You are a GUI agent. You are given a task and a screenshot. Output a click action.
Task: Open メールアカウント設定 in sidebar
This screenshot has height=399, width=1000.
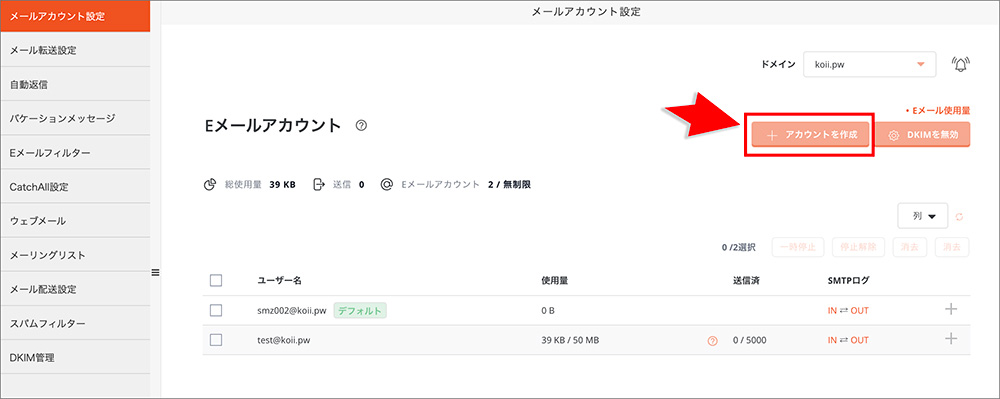pos(75,17)
